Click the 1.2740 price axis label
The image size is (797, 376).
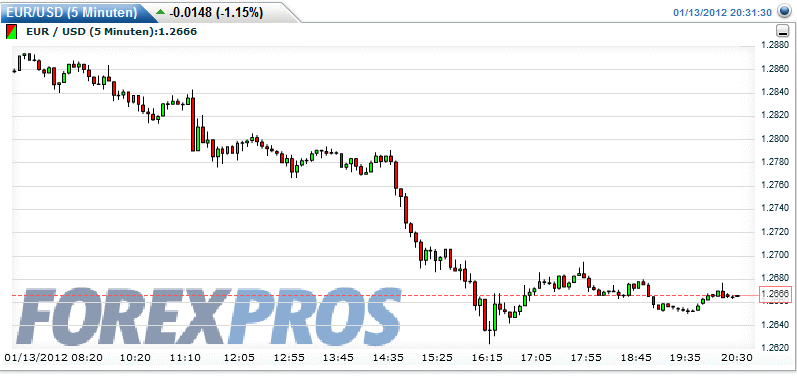coord(775,208)
